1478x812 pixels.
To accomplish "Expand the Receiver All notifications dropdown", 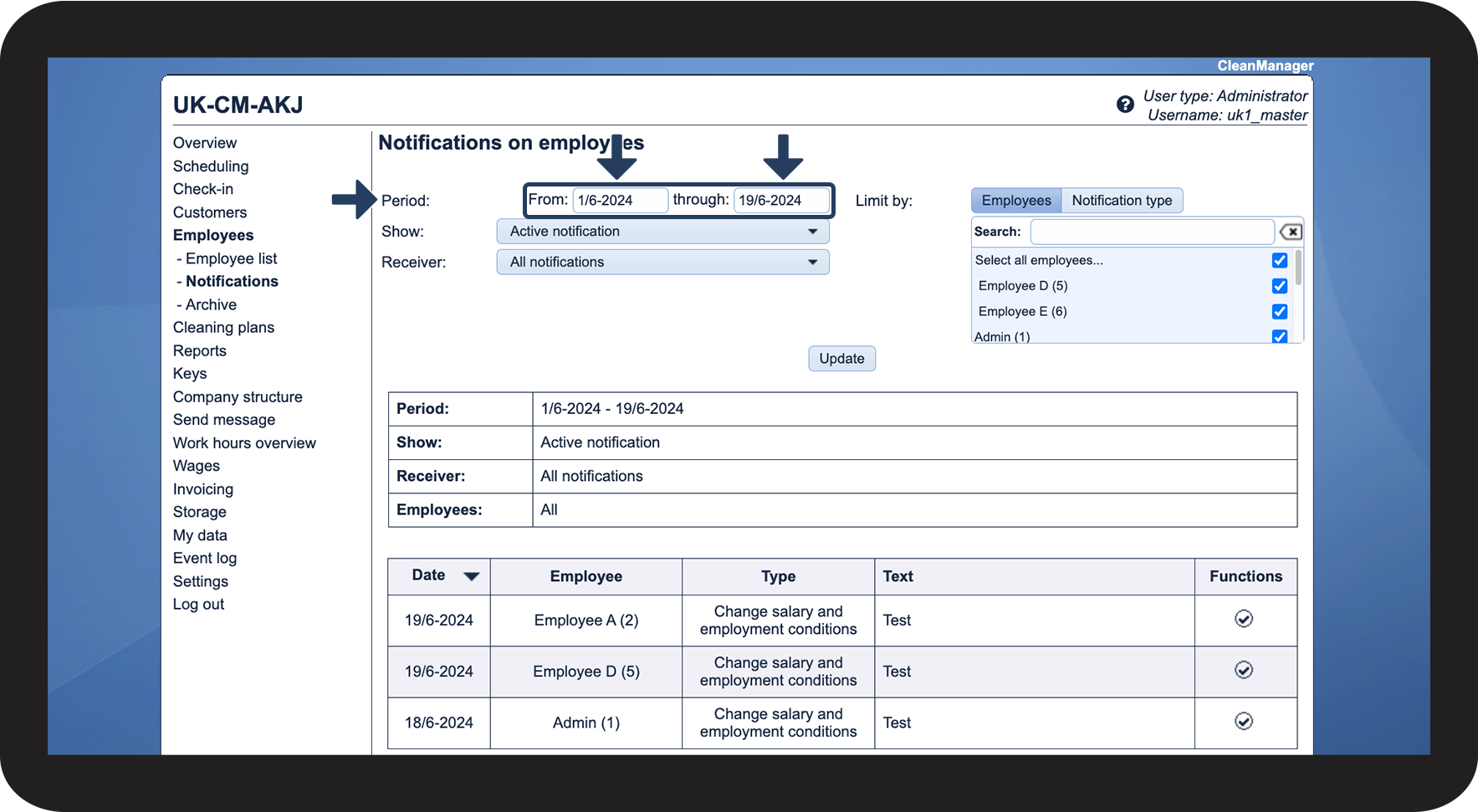I will point(662,262).
